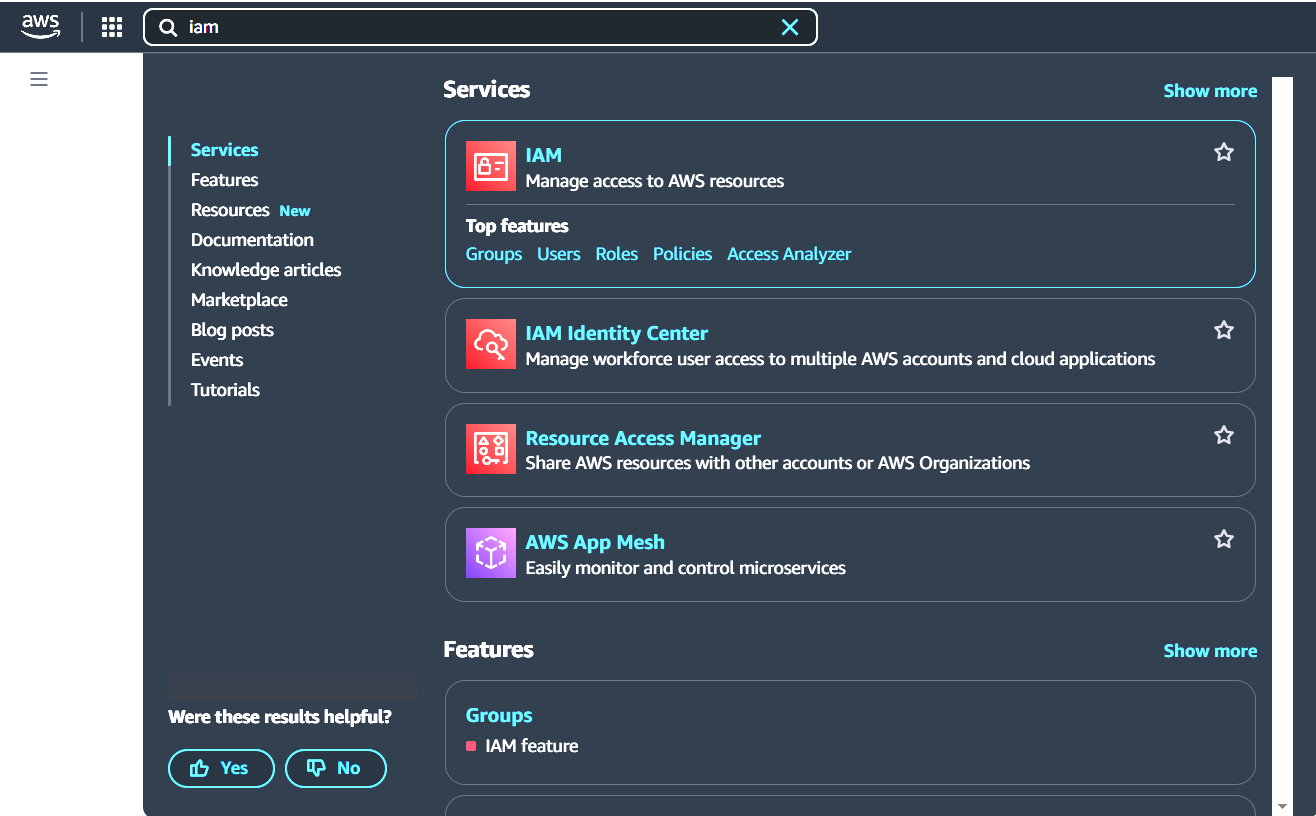
Task: Favorite IAM with the star
Action: [x=1224, y=152]
